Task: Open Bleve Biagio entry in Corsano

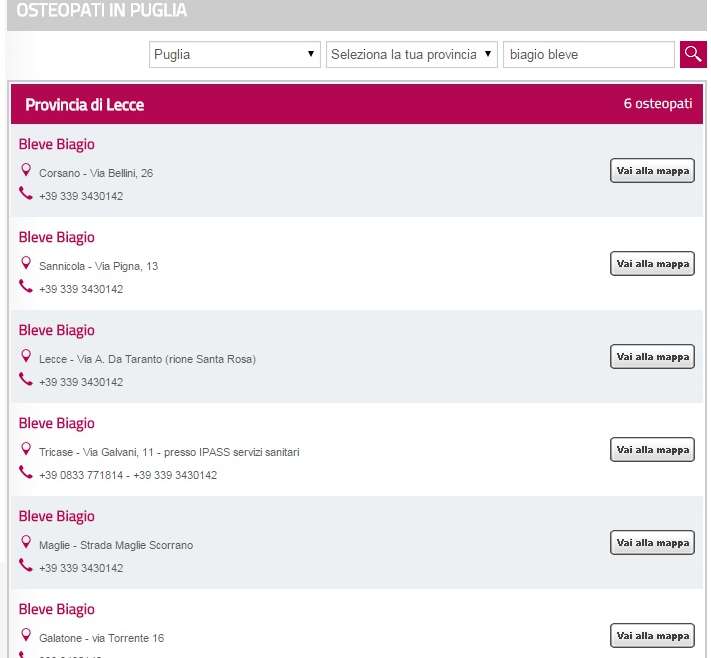Action: pos(57,144)
